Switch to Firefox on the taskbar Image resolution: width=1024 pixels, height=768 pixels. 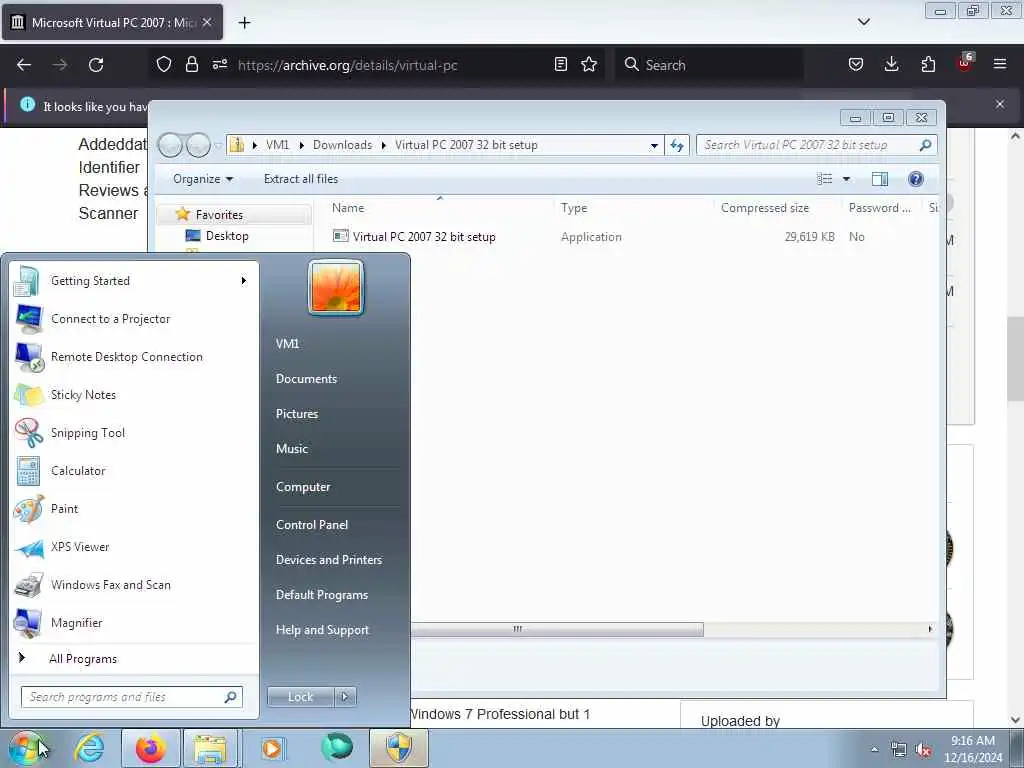click(150, 748)
